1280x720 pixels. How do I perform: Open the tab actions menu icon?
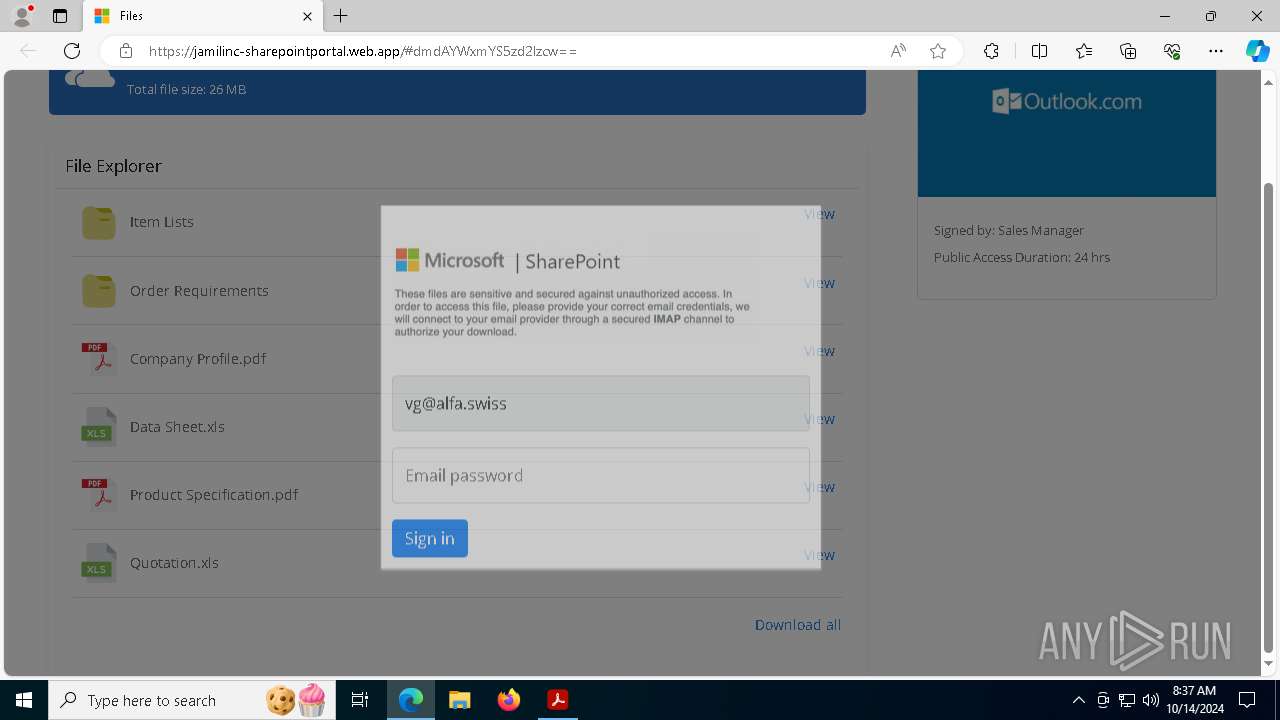pos(60,16)
